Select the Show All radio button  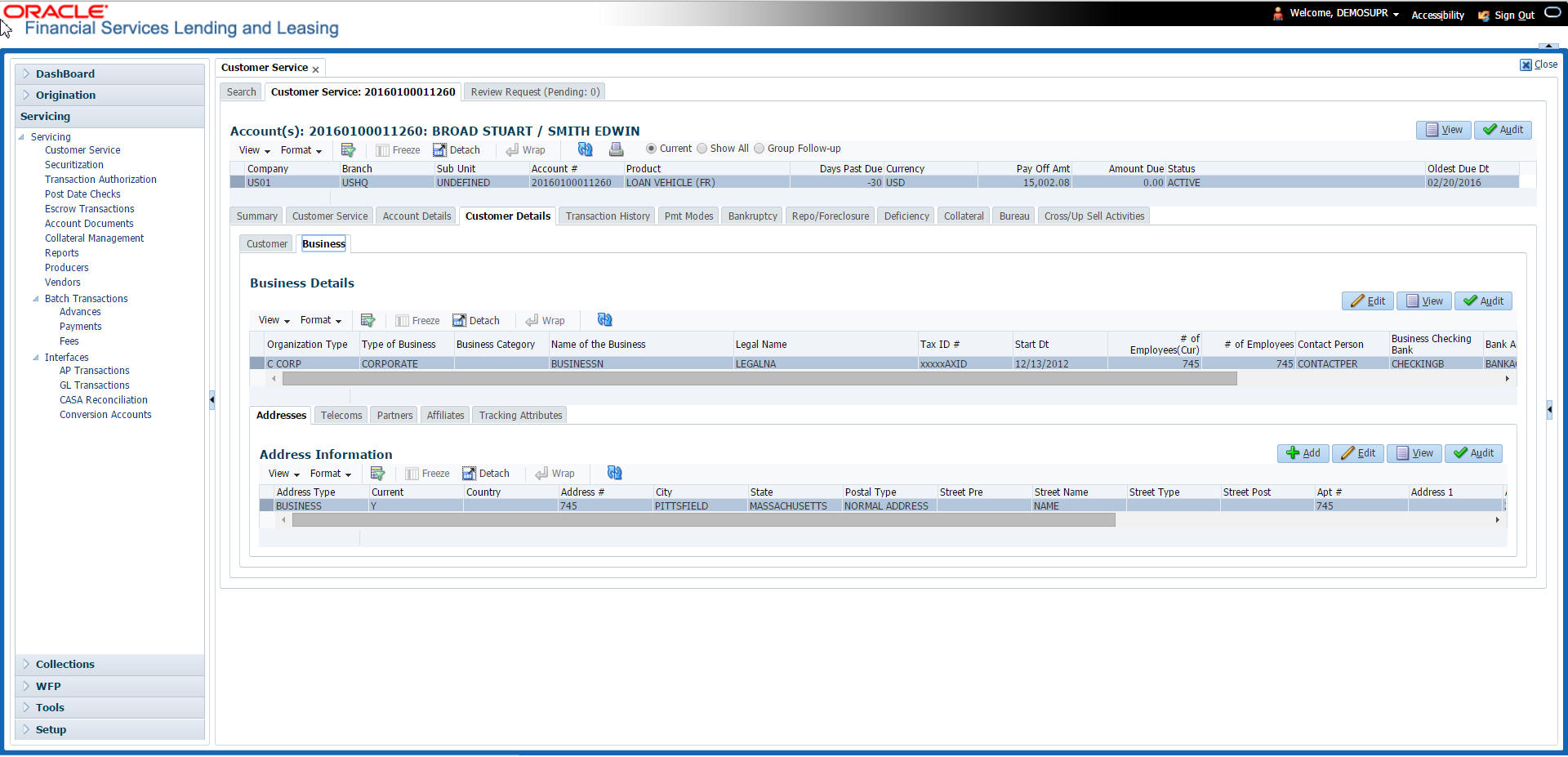[702, 149]
